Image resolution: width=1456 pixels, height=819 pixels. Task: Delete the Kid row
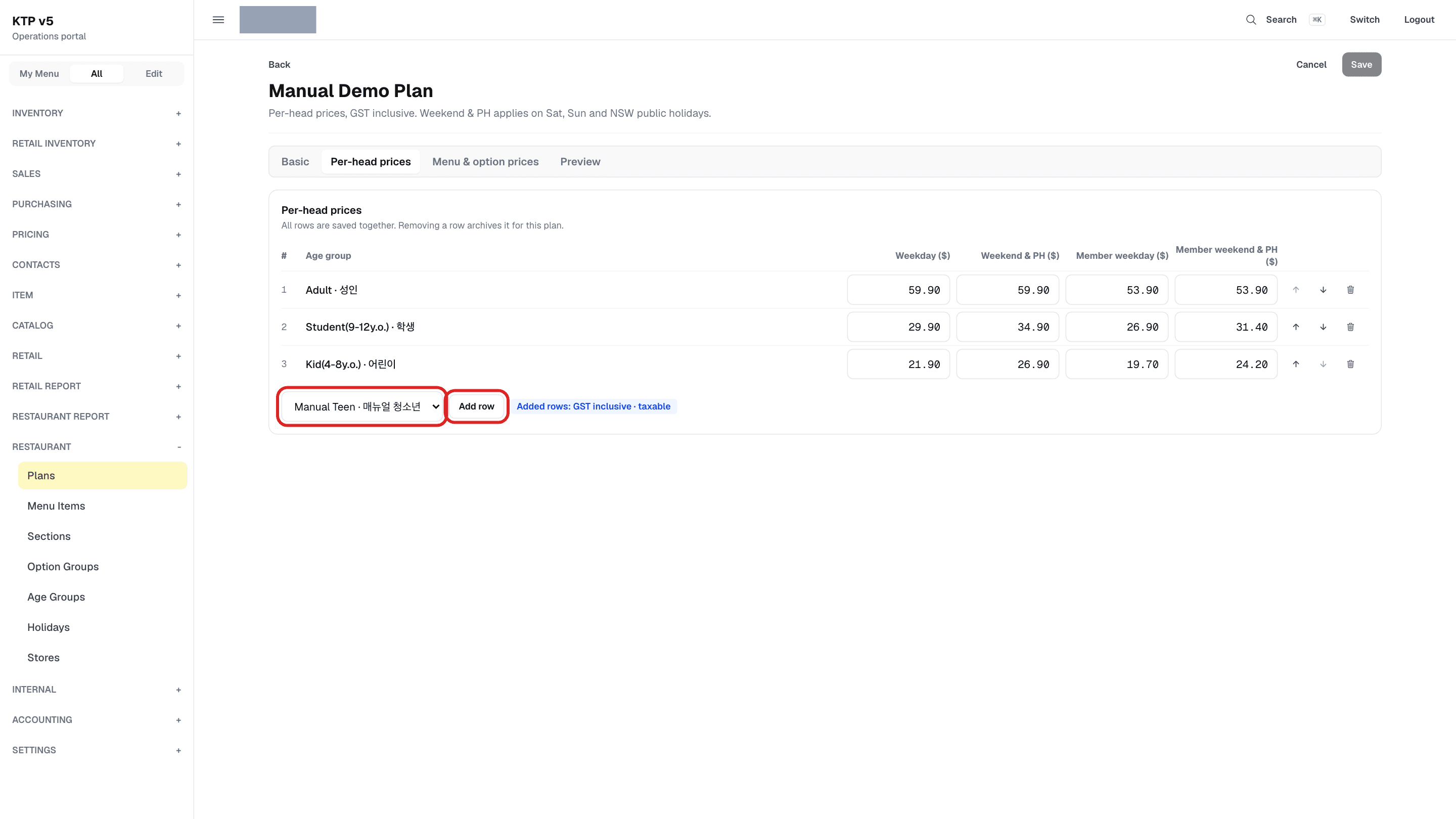(1350, 364)
